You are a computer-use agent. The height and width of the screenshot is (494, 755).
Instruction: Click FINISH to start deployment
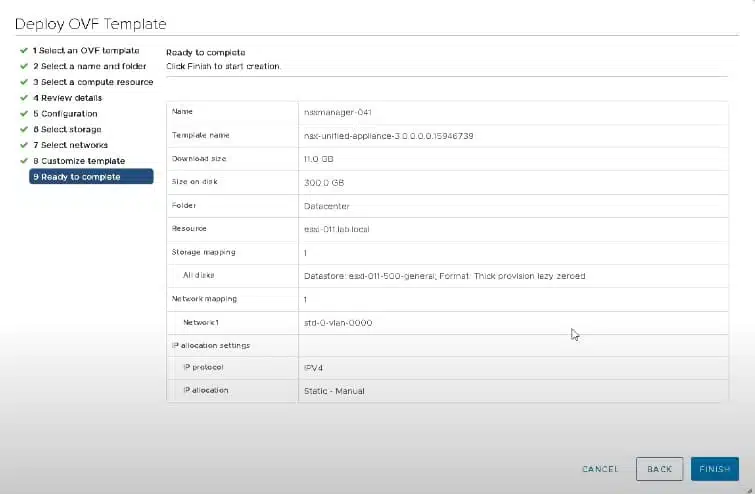pos(715,469)
